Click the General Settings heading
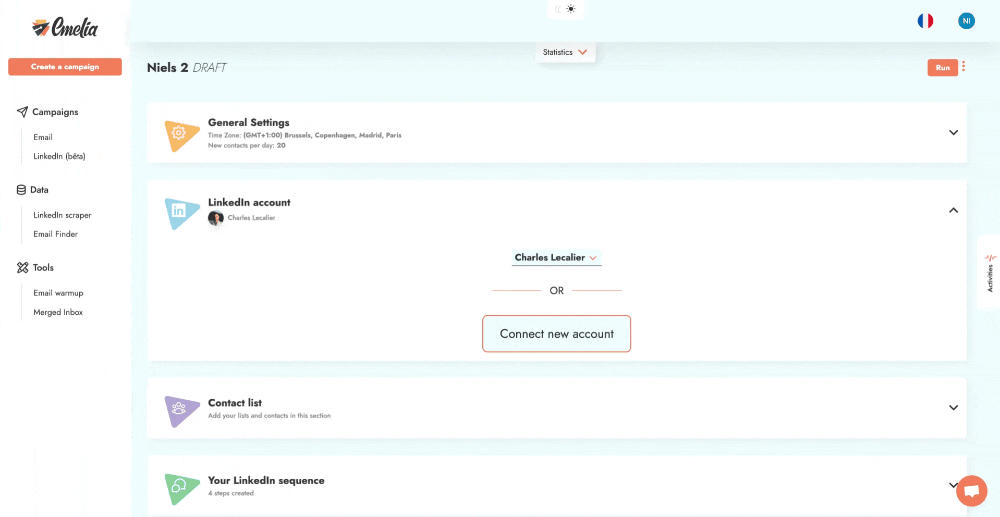This screenshot has height=517, width=1000. [x=249, y=122]
